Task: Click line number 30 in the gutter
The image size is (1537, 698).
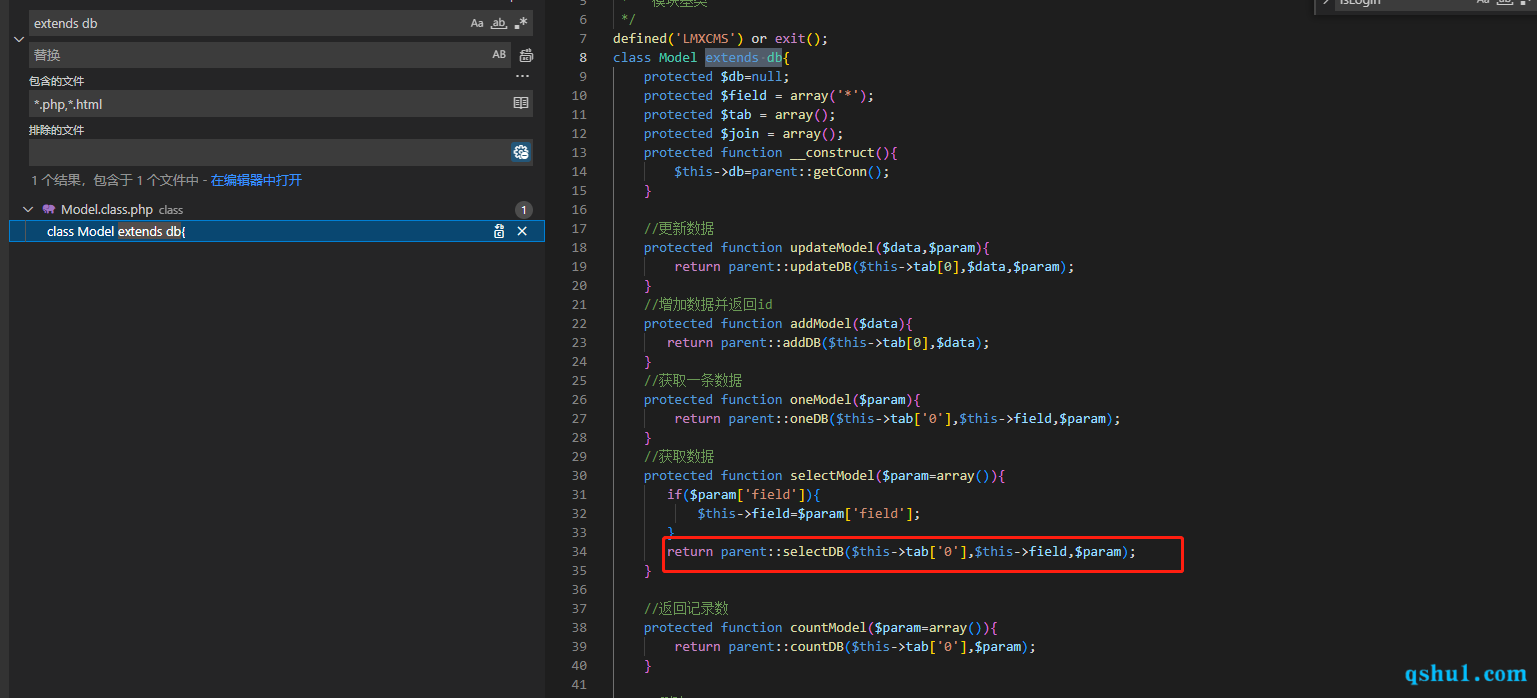Action: (579, 476)
